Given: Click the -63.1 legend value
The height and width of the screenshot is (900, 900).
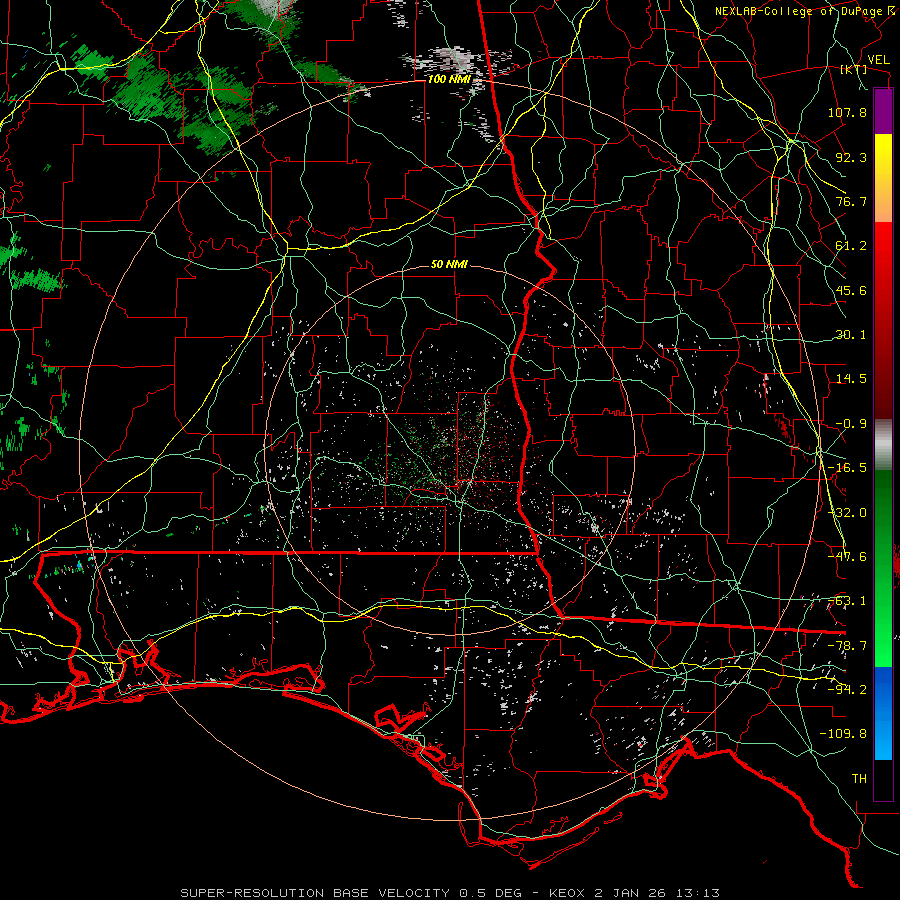Looking at the screenshot, I should [847, 601].
